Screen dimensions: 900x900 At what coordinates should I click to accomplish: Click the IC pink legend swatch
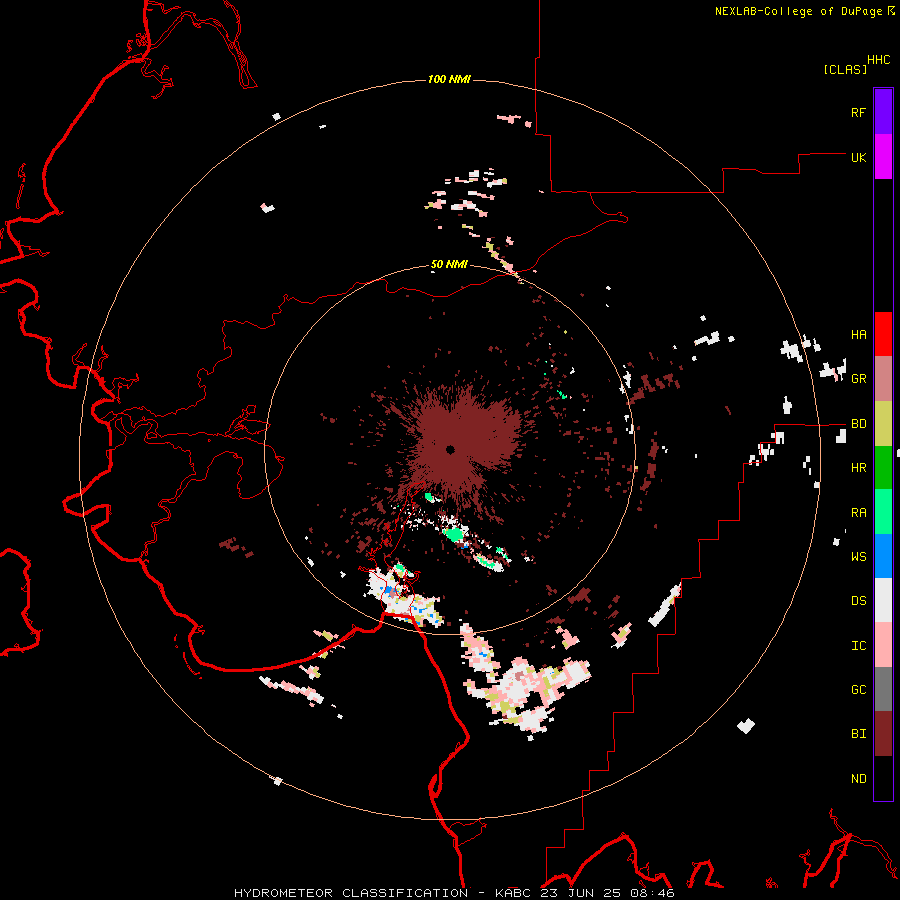point(883,645)
